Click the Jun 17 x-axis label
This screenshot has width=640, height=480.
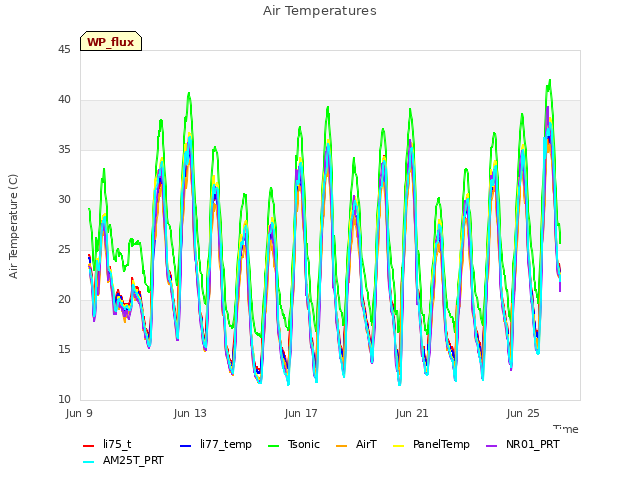pyautogui.click(x=301, y=413)
